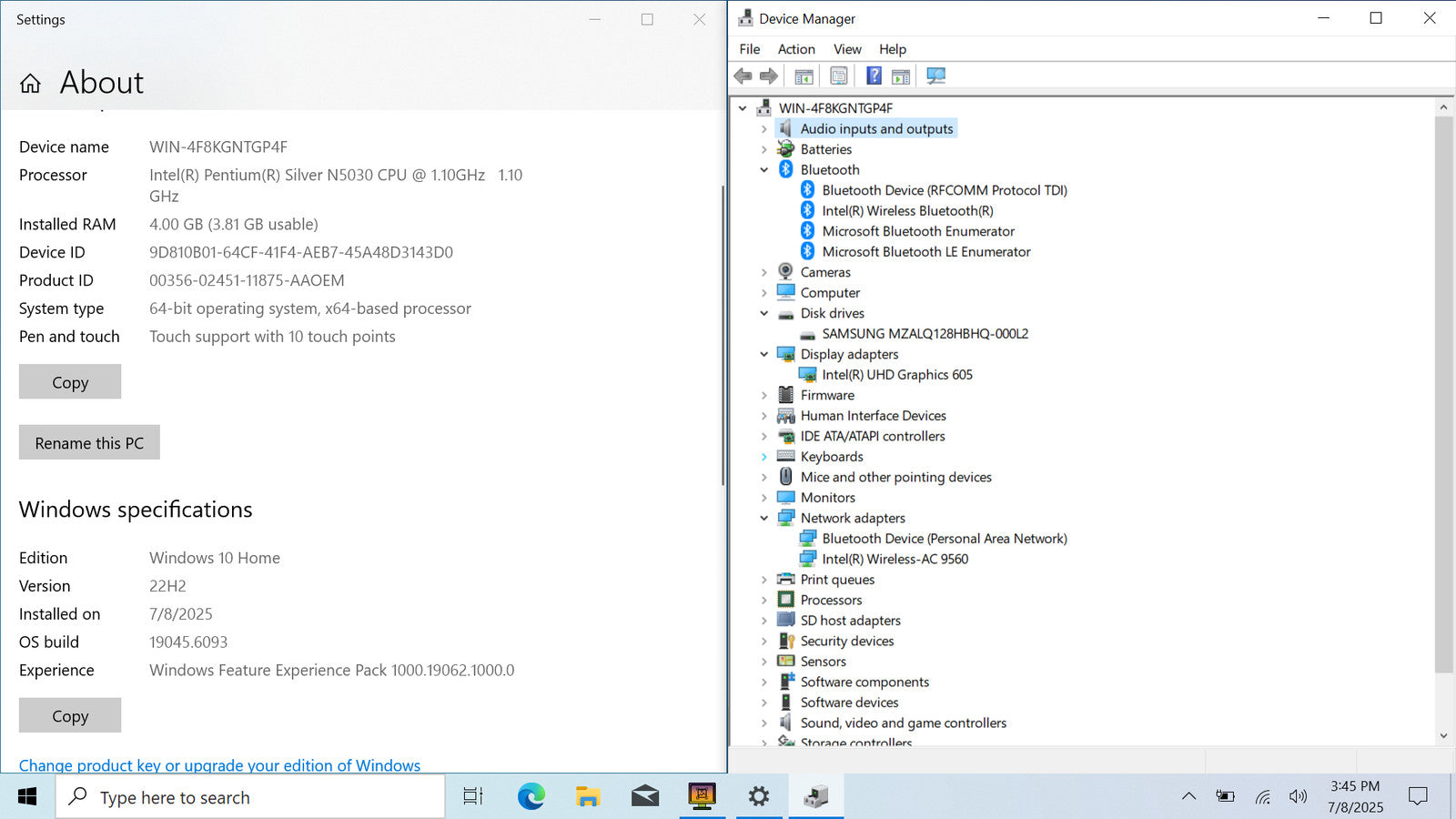Click the Rename this PC button

89,443
